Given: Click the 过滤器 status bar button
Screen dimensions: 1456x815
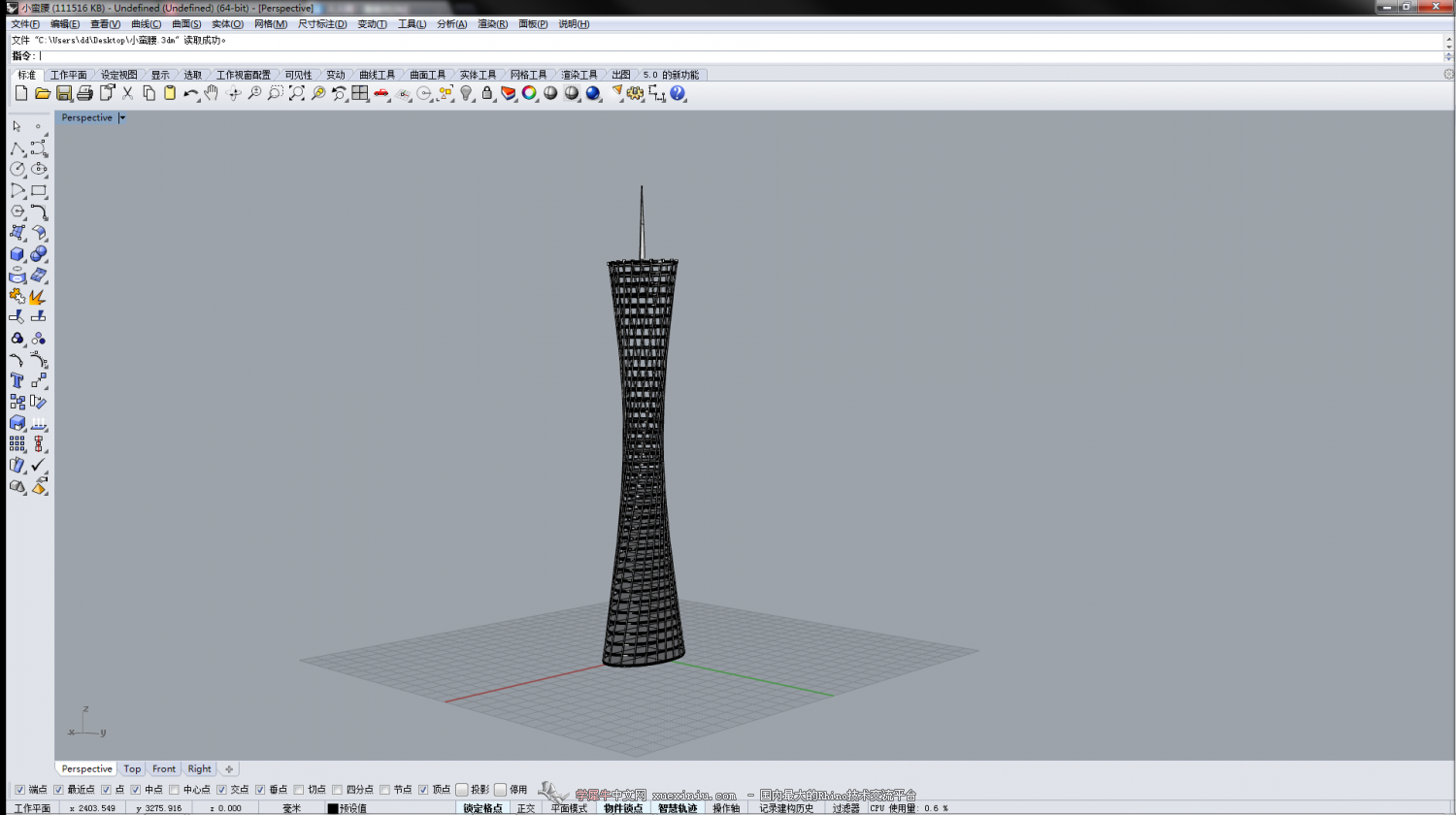Looking at the screenshot, I should point(845,808).
